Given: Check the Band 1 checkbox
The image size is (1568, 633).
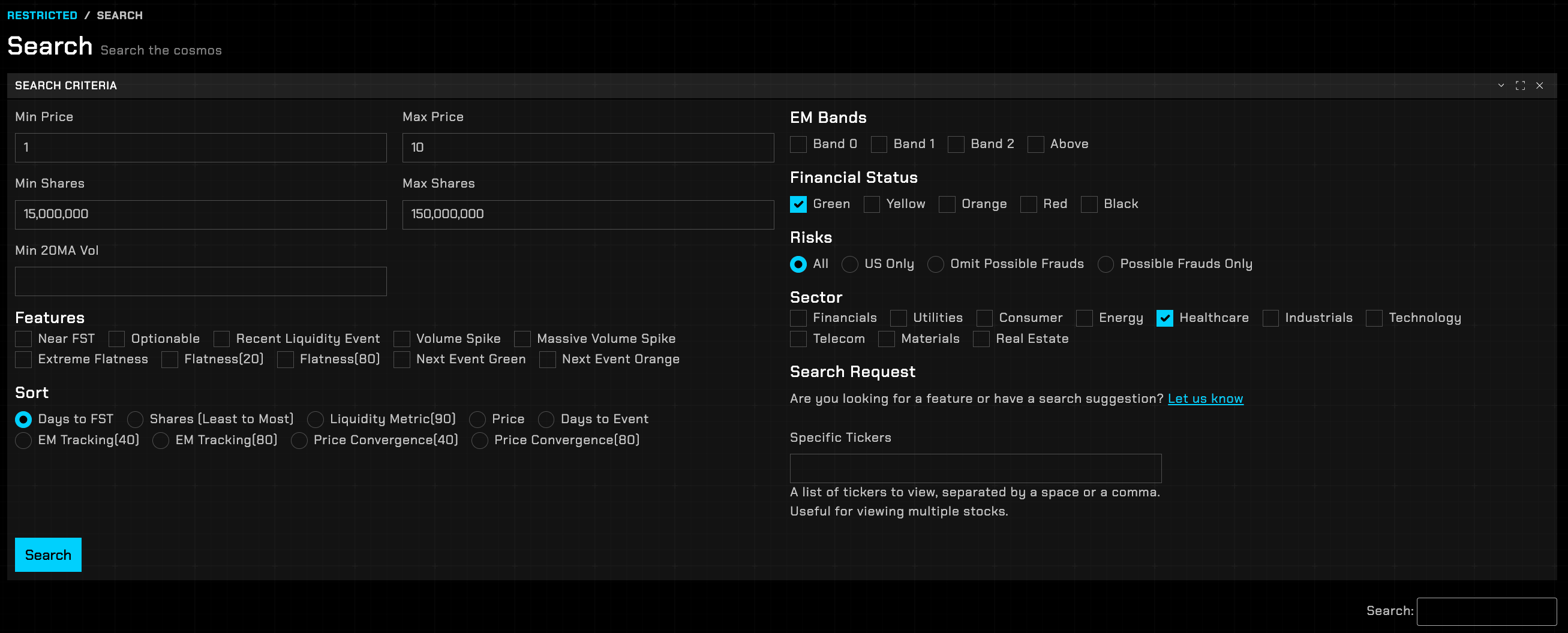Looking at the screenshot, I should click(879, 144).
